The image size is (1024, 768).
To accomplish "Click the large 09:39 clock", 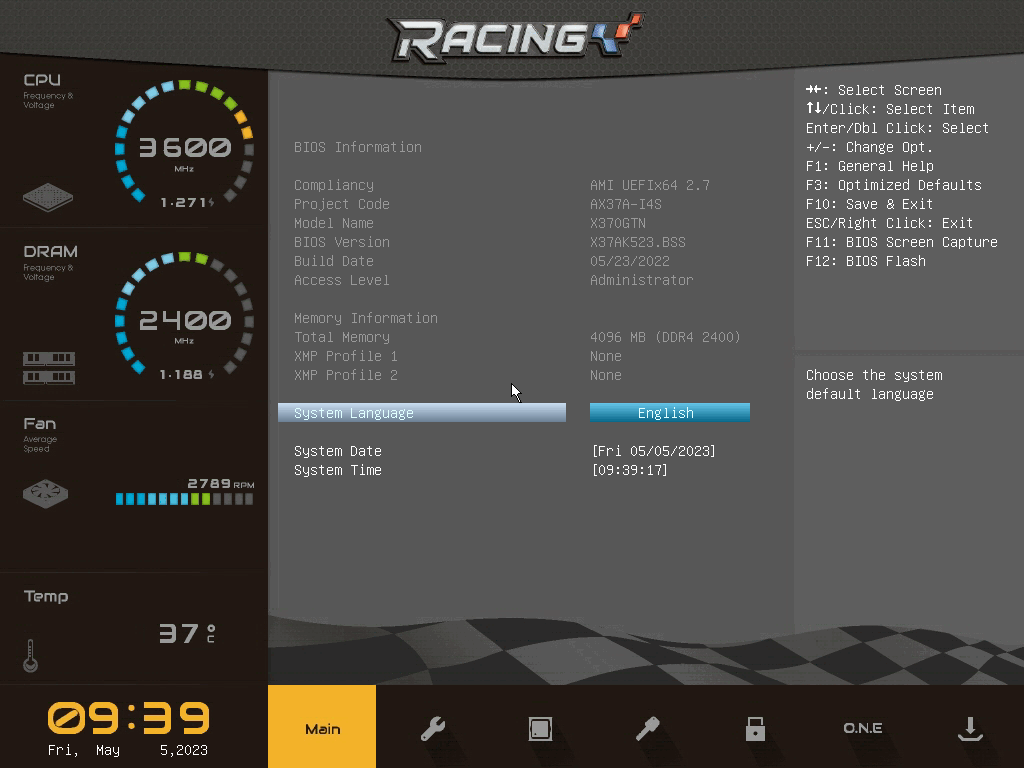I will click(x=129, y=718).
